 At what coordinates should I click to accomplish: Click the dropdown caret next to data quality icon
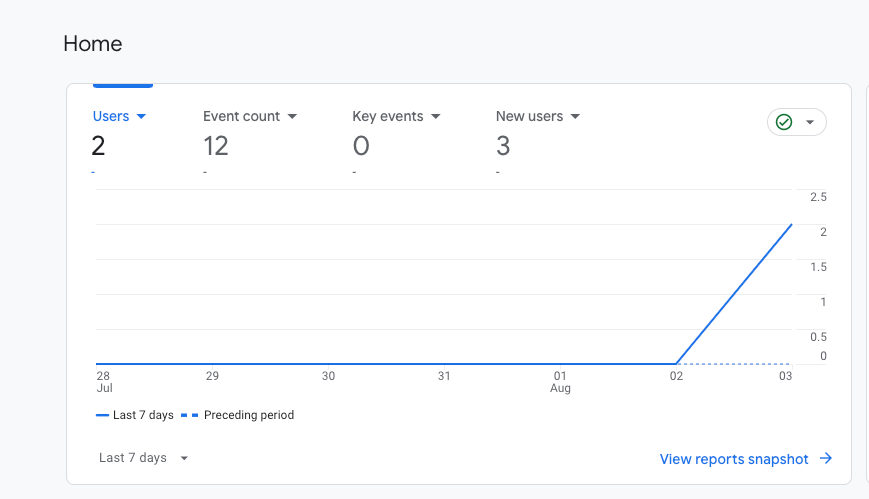pyautogui.click(x=810, y=123)
